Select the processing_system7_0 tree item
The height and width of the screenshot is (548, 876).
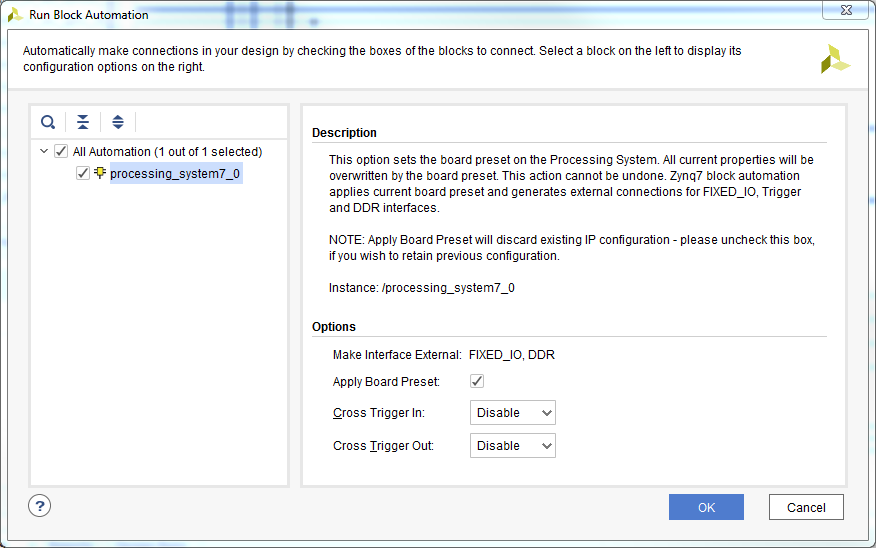click(x=175, y=174)
